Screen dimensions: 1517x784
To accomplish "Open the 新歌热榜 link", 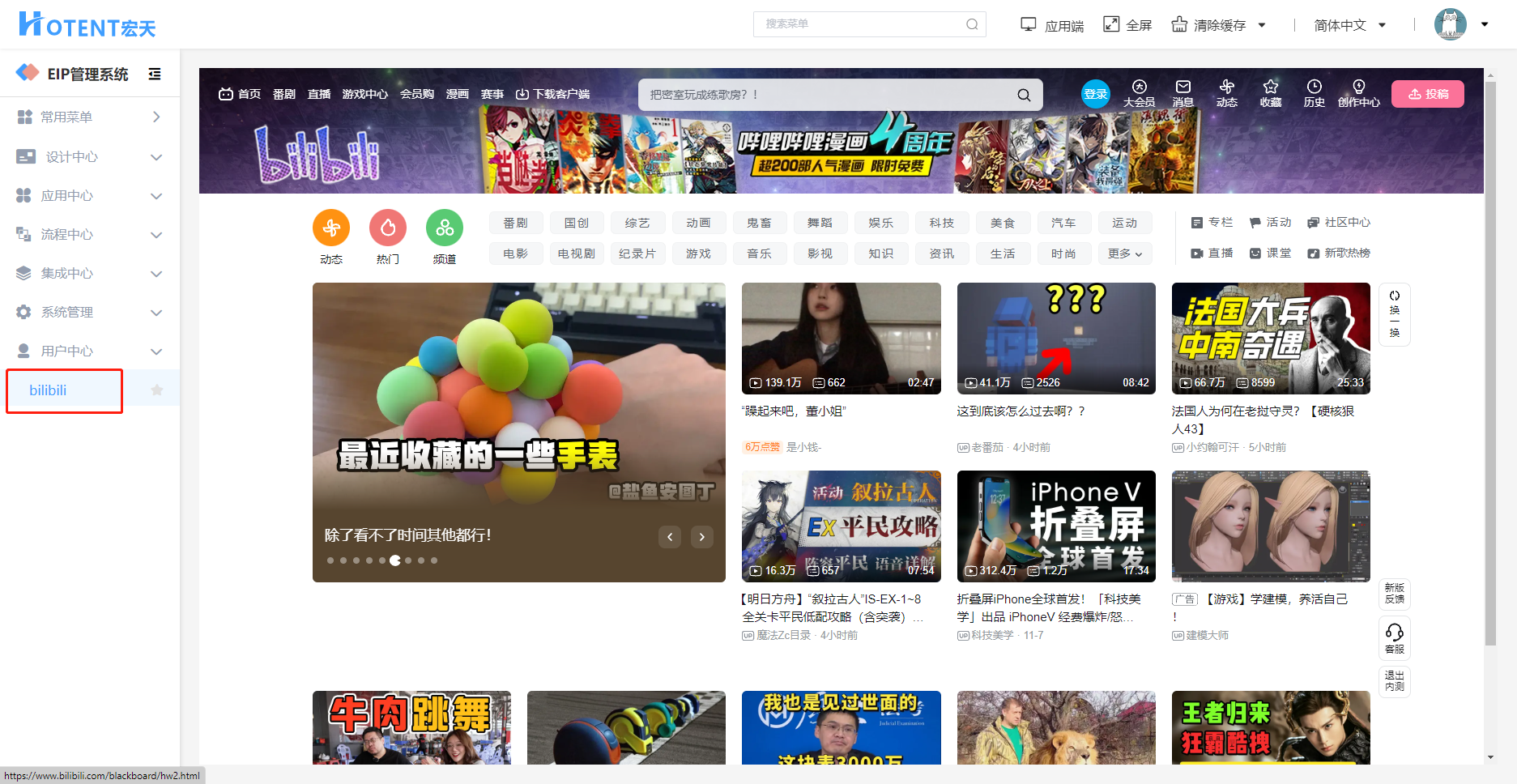I will [x=1339, y=254].
